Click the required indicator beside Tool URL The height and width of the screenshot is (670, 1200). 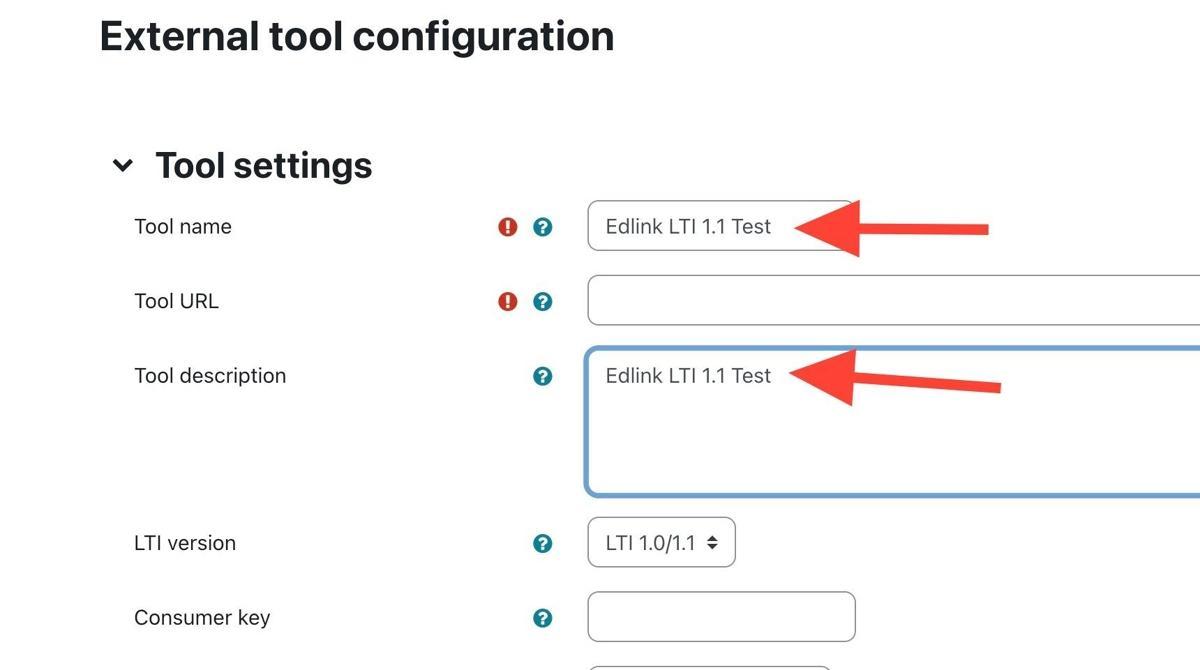[507, 300]
